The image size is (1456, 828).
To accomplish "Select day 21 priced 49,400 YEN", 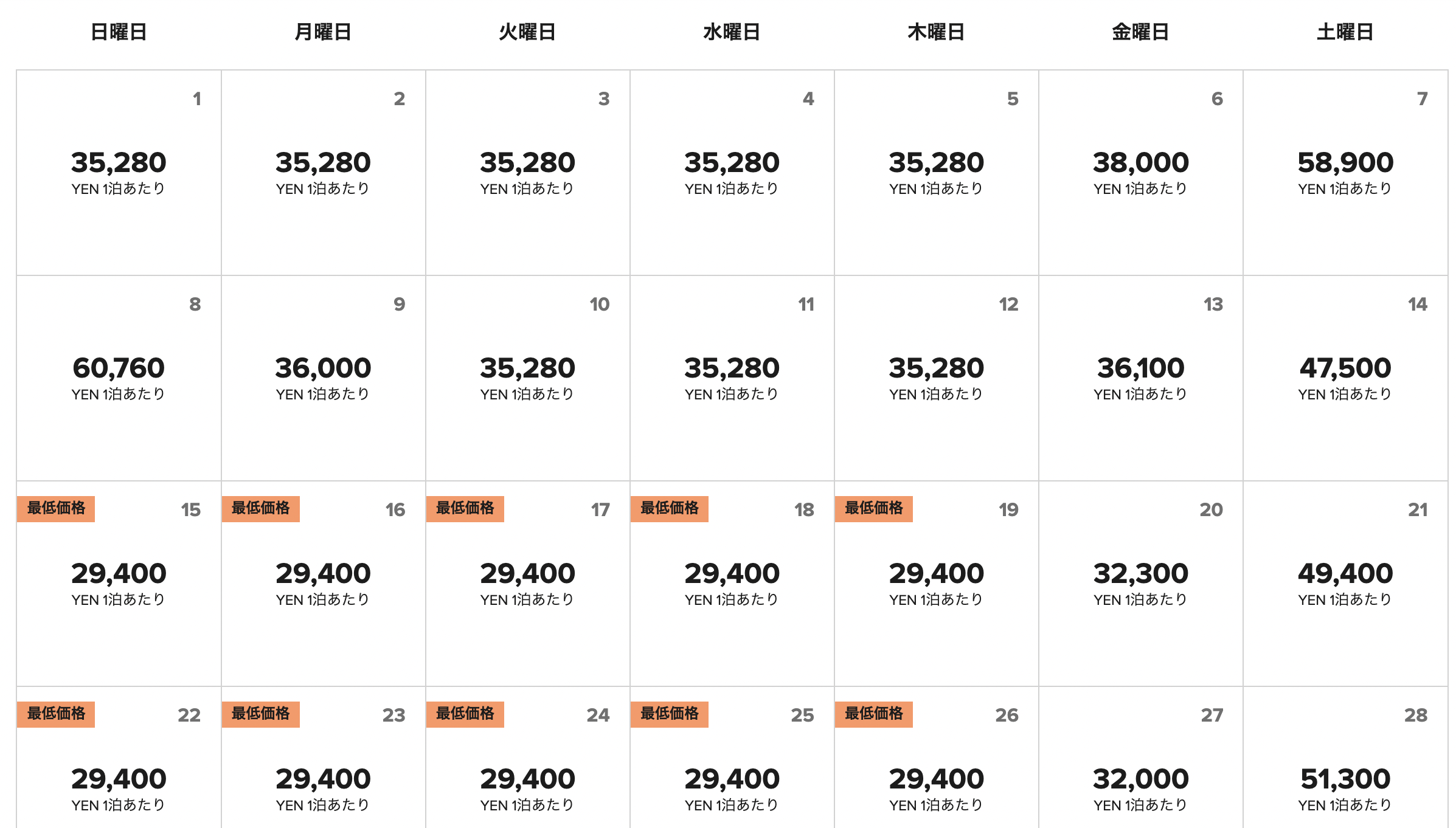I will [1345, 584].
